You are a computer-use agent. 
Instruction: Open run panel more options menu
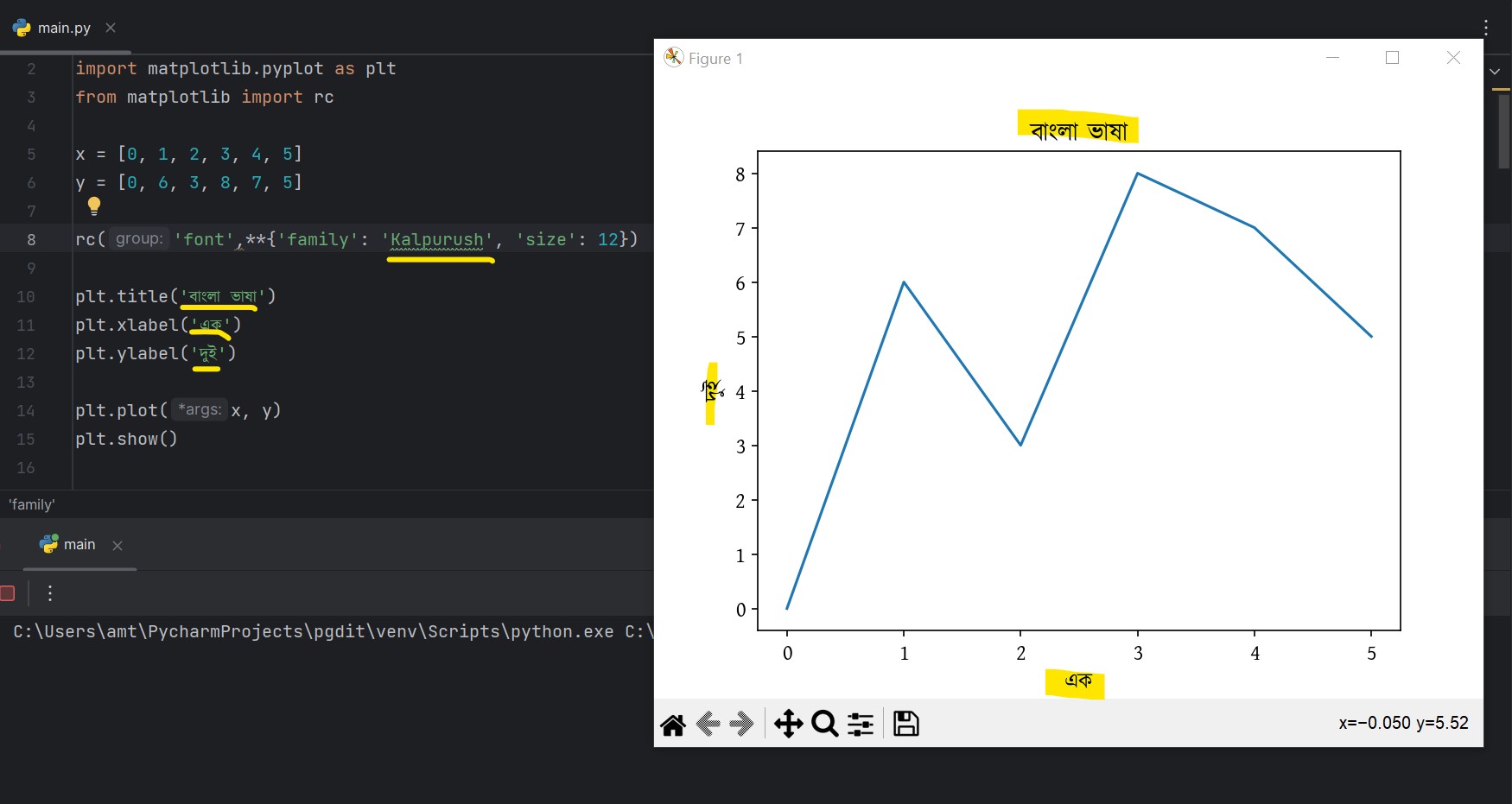point(50,593)
